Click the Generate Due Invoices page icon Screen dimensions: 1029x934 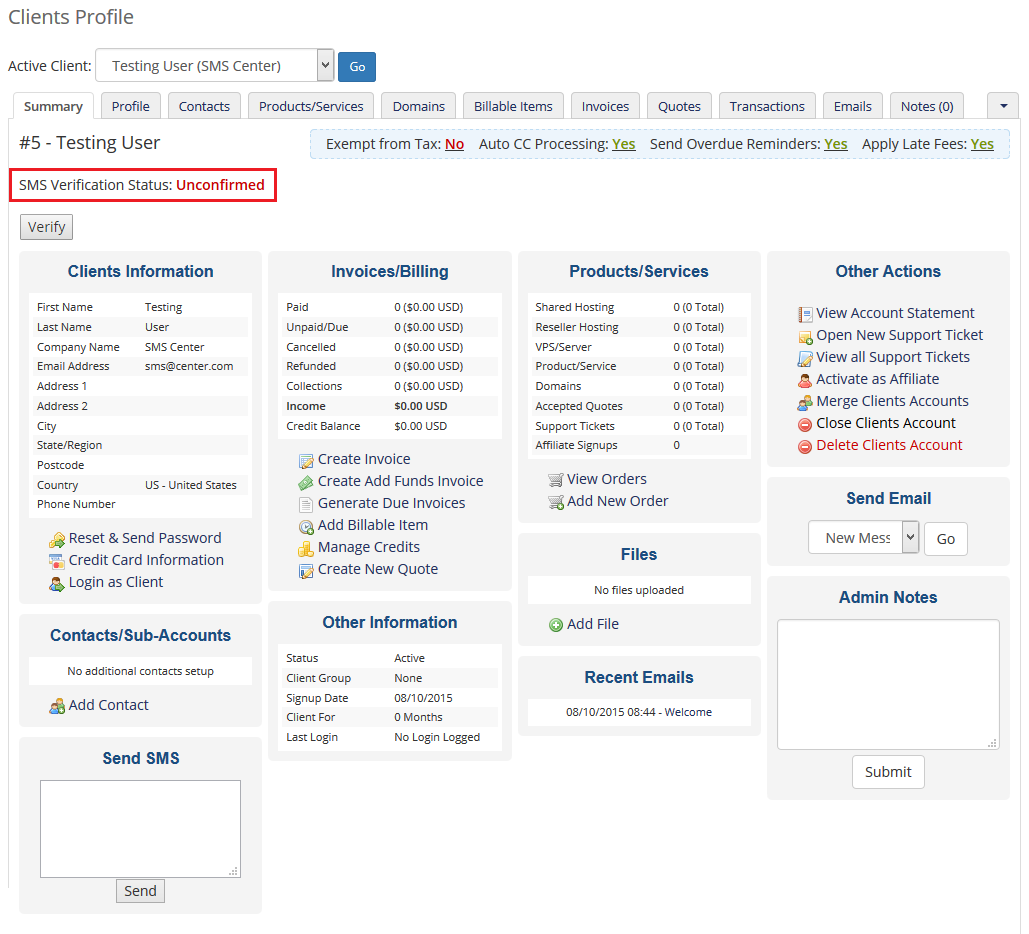pos(306,505)
